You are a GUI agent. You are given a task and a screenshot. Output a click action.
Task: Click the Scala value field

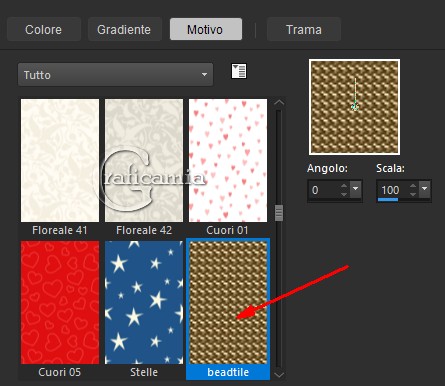coord(392,190)
